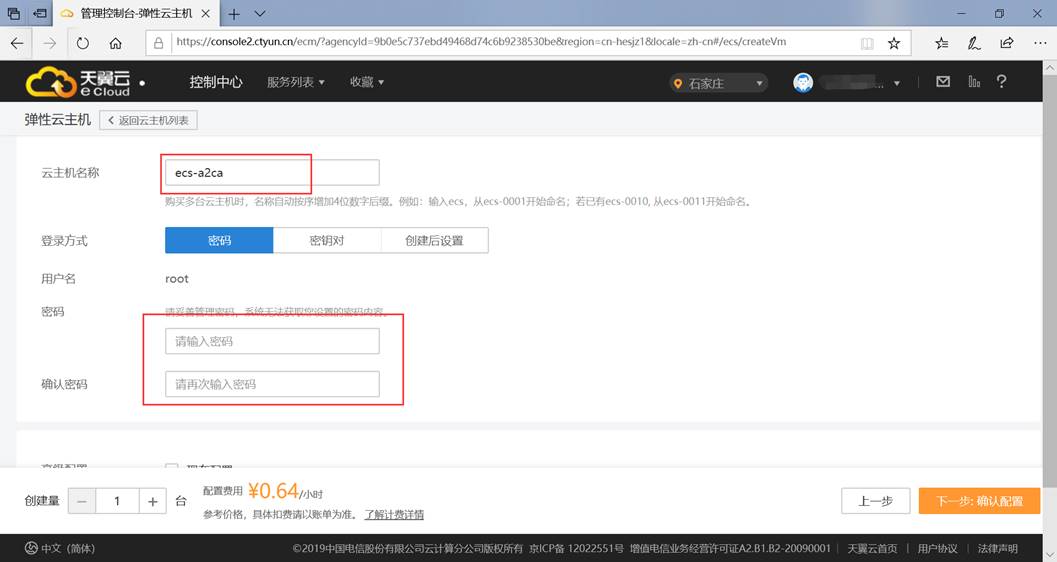1057x562 pixels.
Task: Close the 管理控制台-弹性云主机 tab
Action: (x=206, y=13)
